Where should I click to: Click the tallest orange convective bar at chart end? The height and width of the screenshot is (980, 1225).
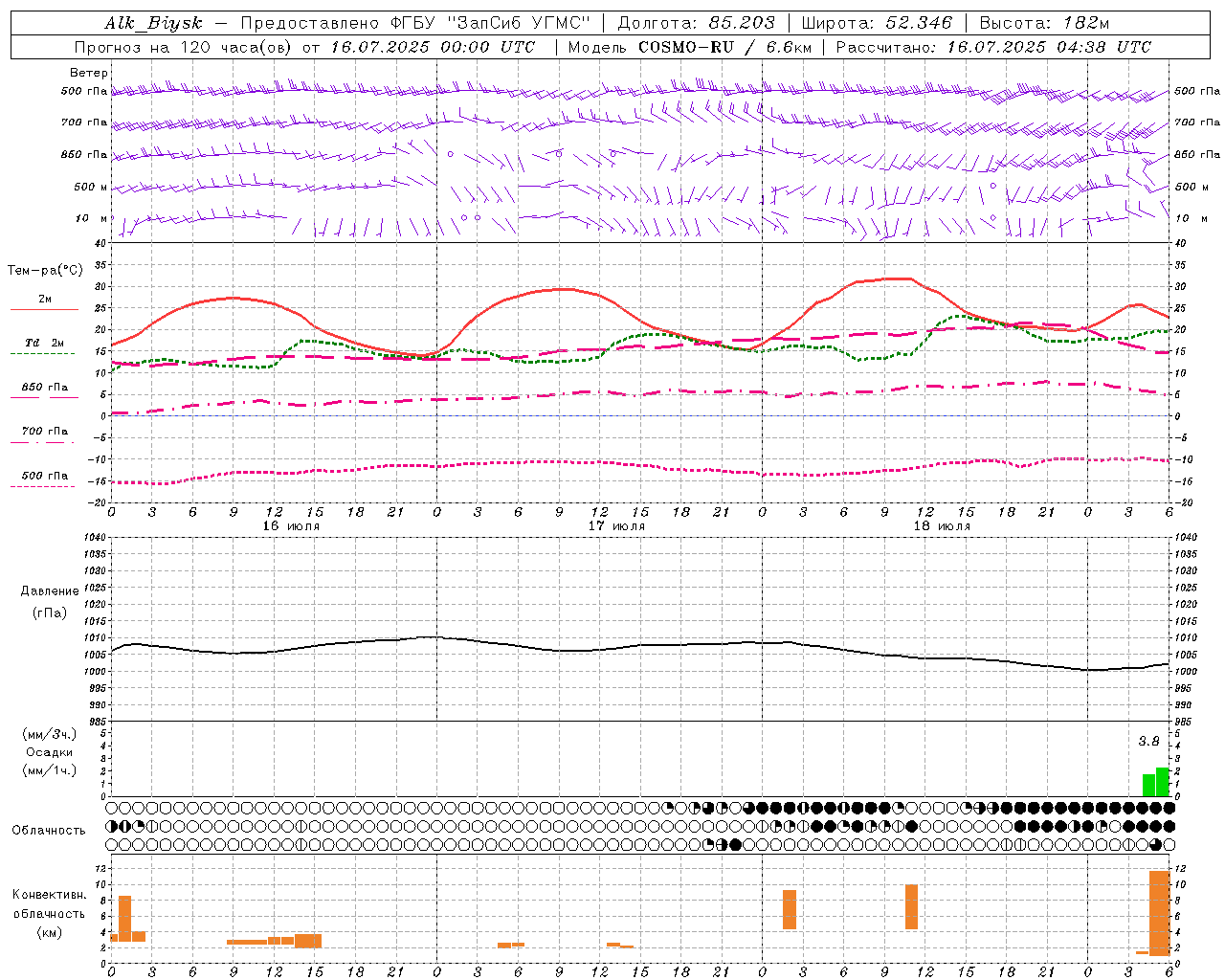click(1159, 913)
